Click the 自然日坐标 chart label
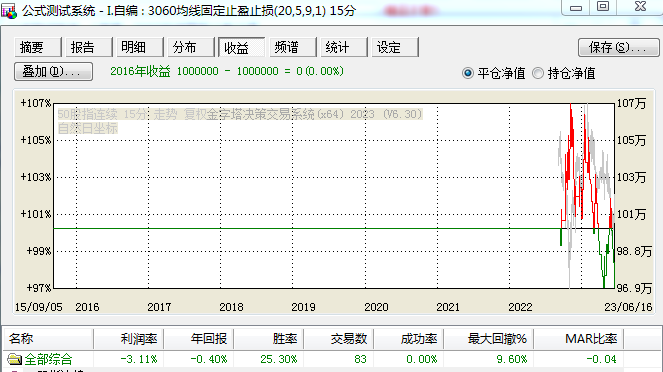 click(x=88, y=129)
